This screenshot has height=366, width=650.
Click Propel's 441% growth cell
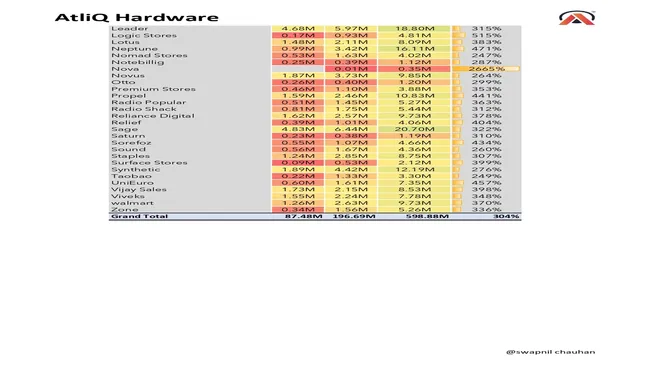pos(486,96)
